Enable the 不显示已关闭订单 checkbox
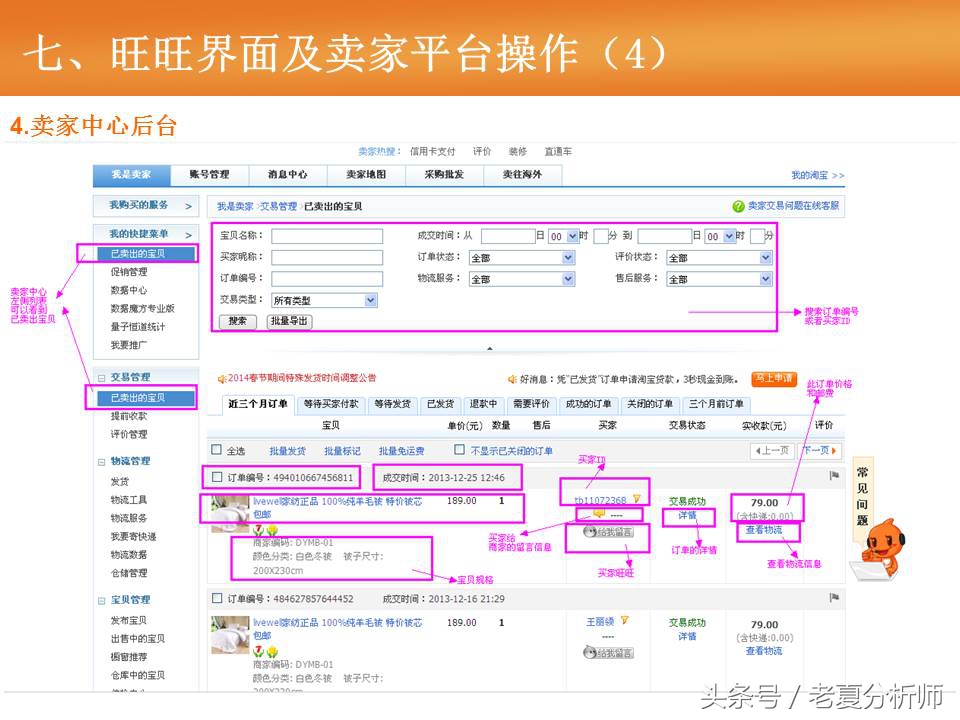This screenshot has height=720, width=960. pos(459,450)
